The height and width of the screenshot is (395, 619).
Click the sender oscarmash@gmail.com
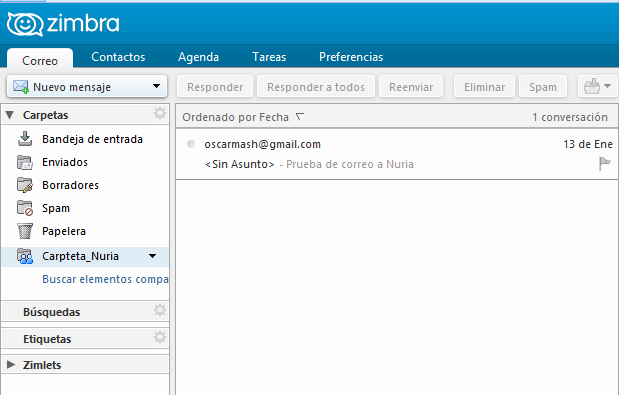[263, 144]
